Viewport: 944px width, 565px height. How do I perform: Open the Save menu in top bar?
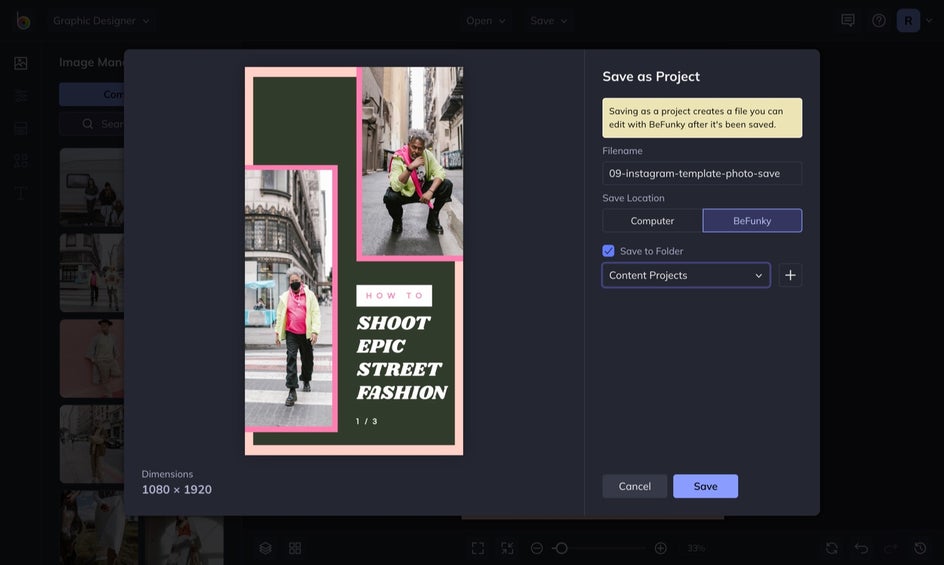click(x=549, y=20)
